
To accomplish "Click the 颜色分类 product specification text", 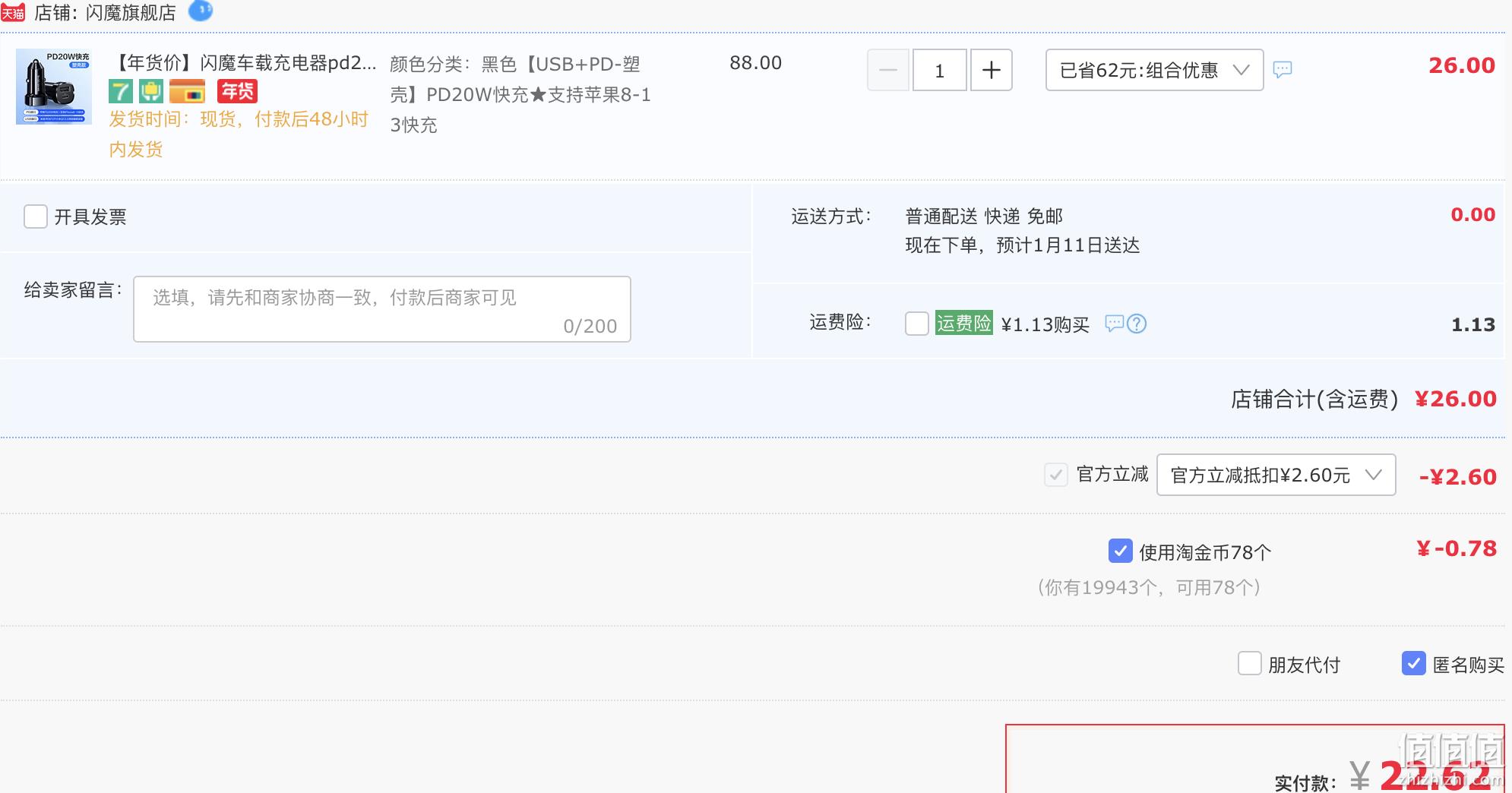I will click(520, 94).
